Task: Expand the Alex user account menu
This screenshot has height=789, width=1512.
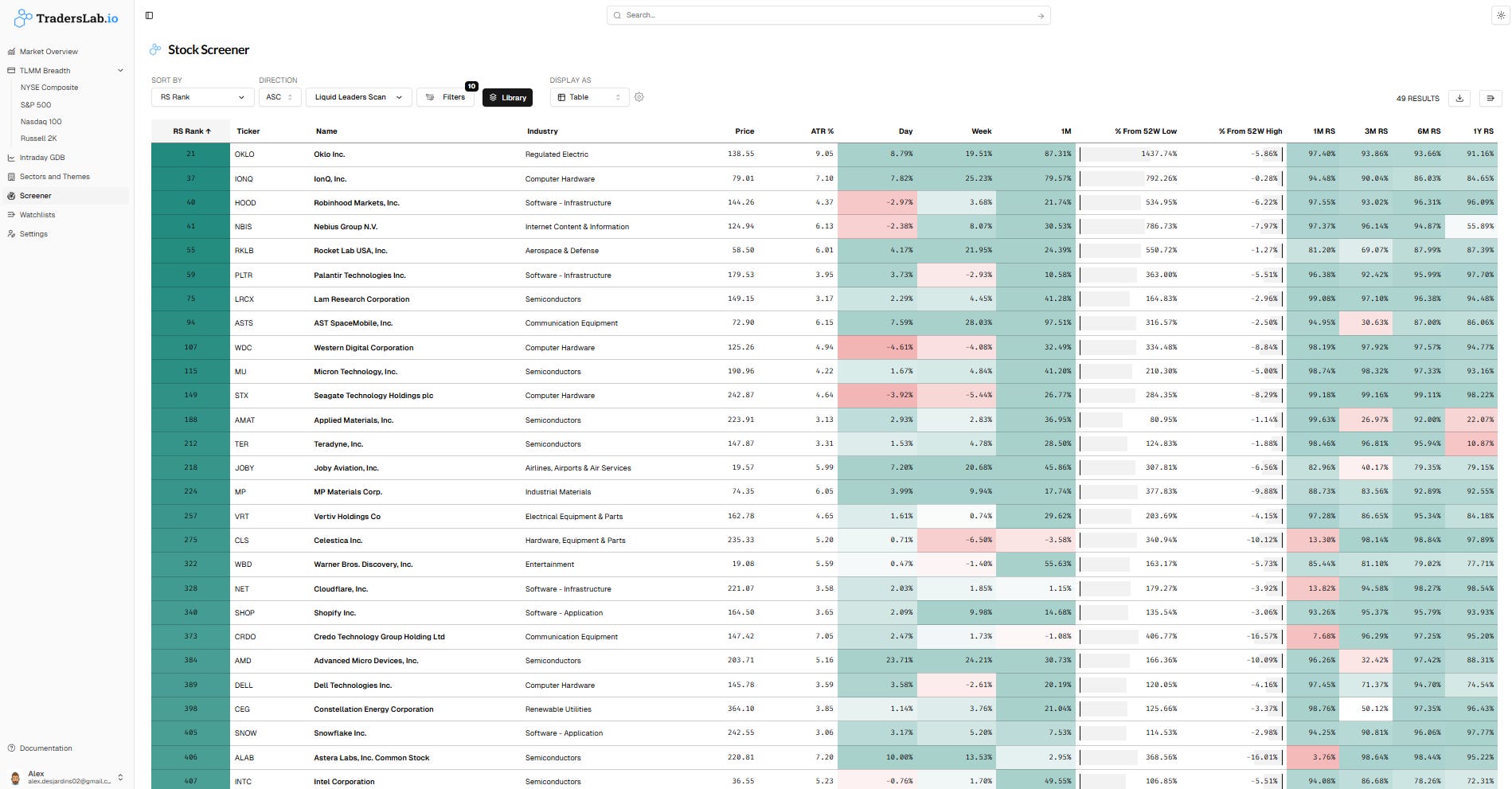Action: tap(120, 777)
